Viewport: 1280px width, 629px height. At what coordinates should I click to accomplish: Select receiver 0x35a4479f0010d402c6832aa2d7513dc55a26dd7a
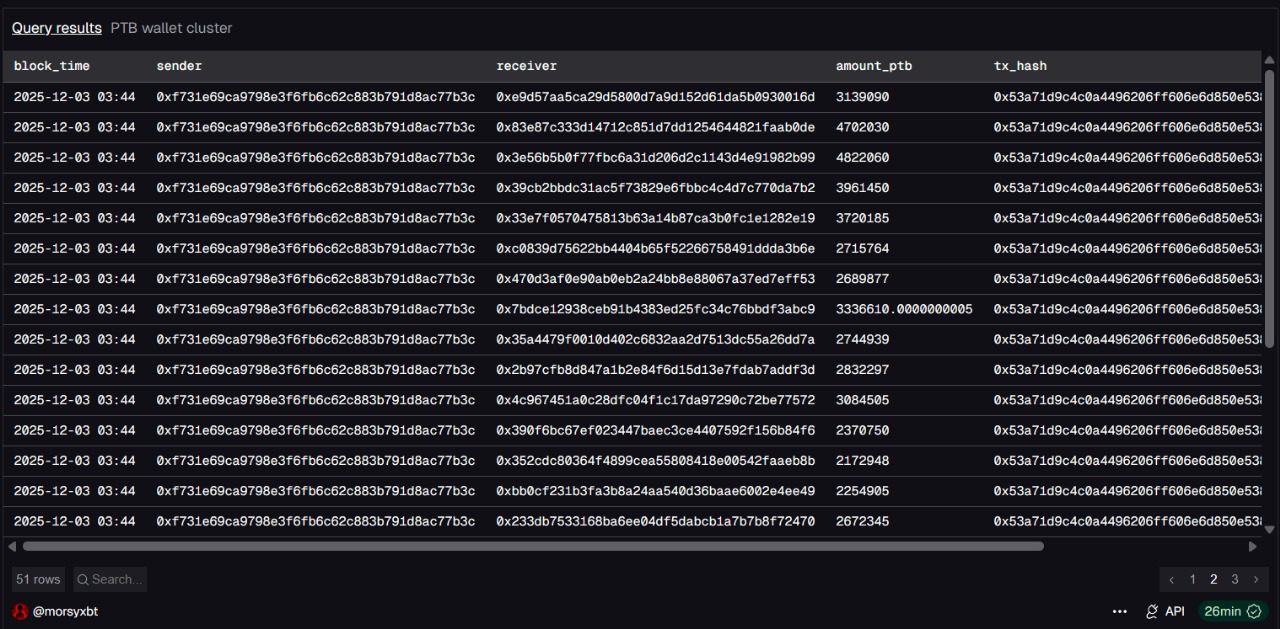click(x=655, y=339)
